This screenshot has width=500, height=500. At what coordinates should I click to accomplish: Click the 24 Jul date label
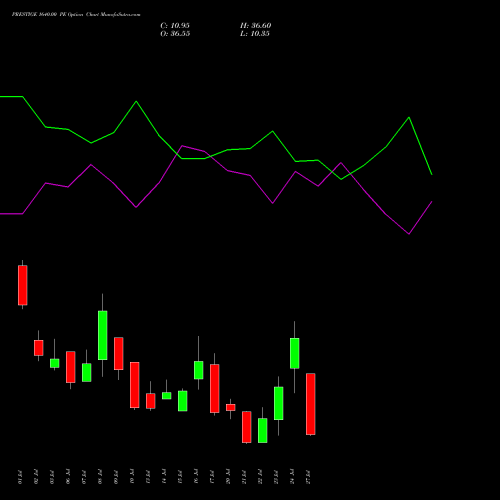(x=292, y=477)
